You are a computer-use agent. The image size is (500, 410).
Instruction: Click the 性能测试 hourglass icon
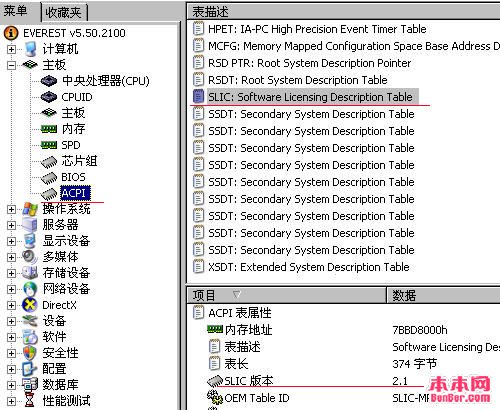(x=30, y=400)
